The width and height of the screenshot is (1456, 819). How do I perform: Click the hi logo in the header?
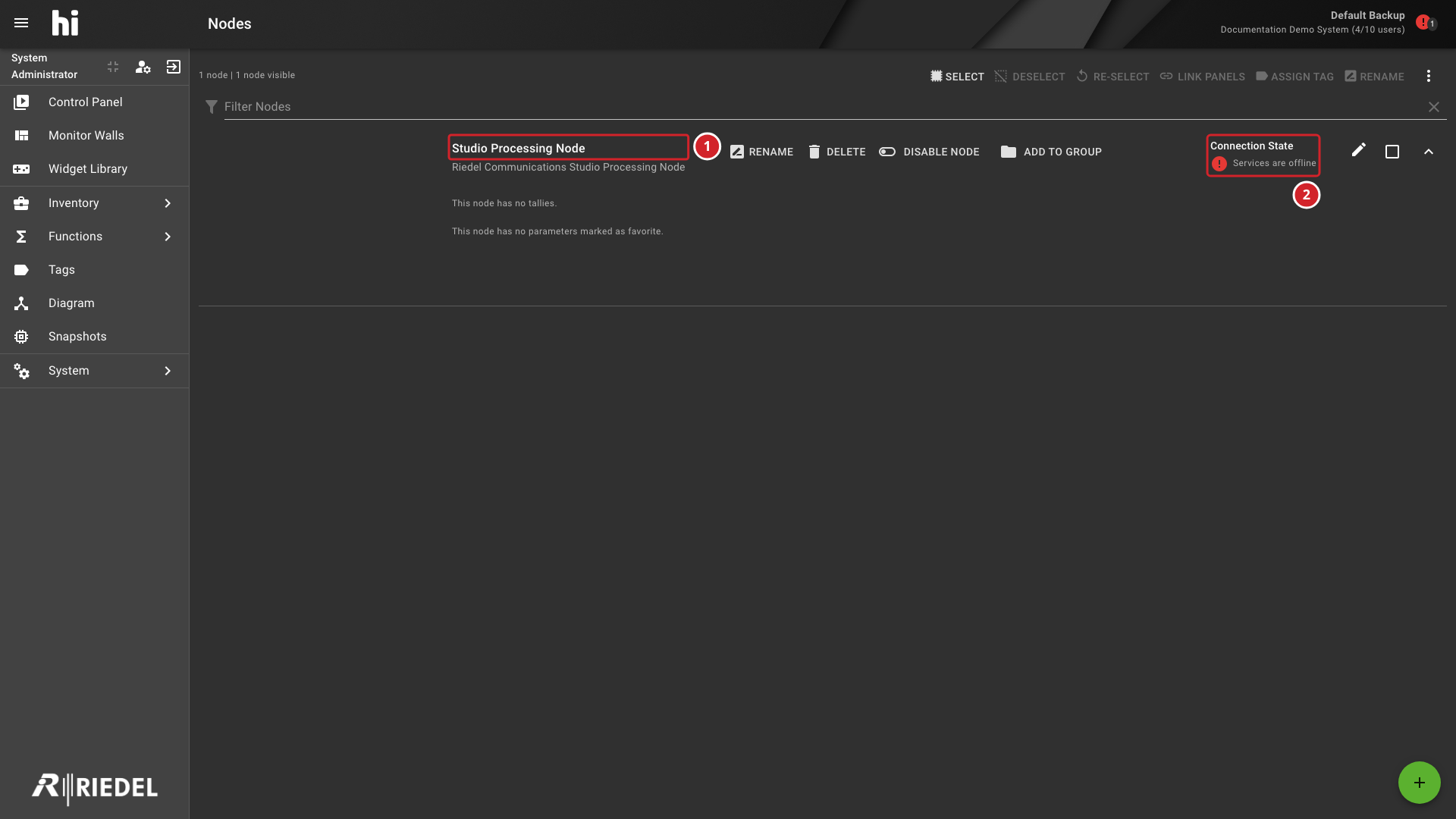click(65, 24)
